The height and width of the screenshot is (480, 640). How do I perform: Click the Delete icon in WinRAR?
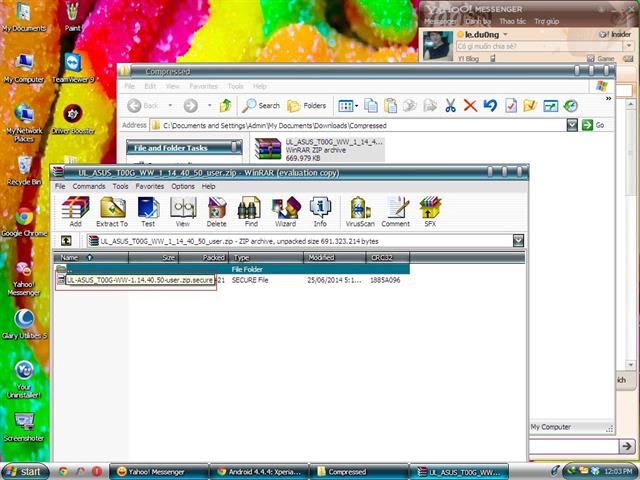point(216,211)
